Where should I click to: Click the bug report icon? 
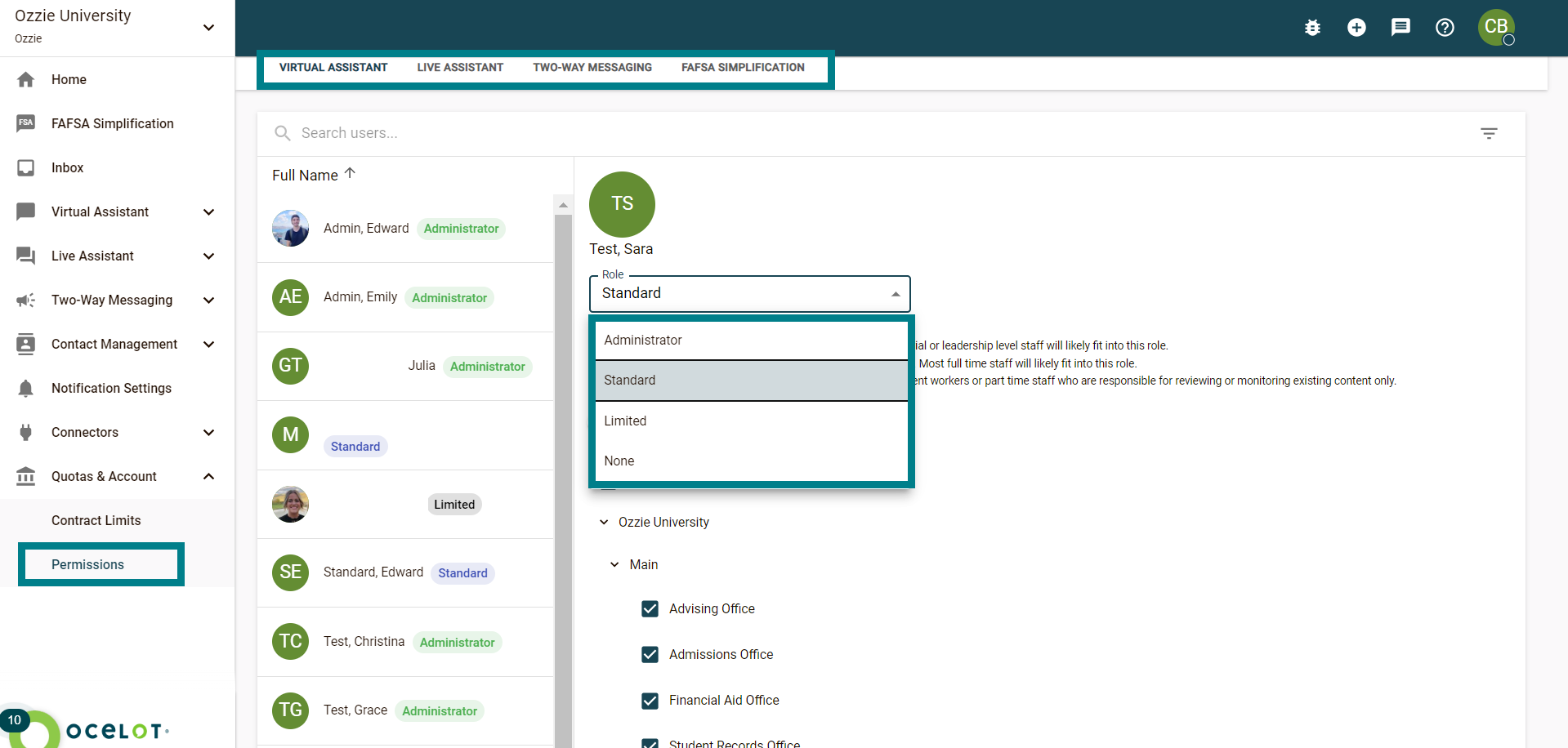pos(1312,28)
